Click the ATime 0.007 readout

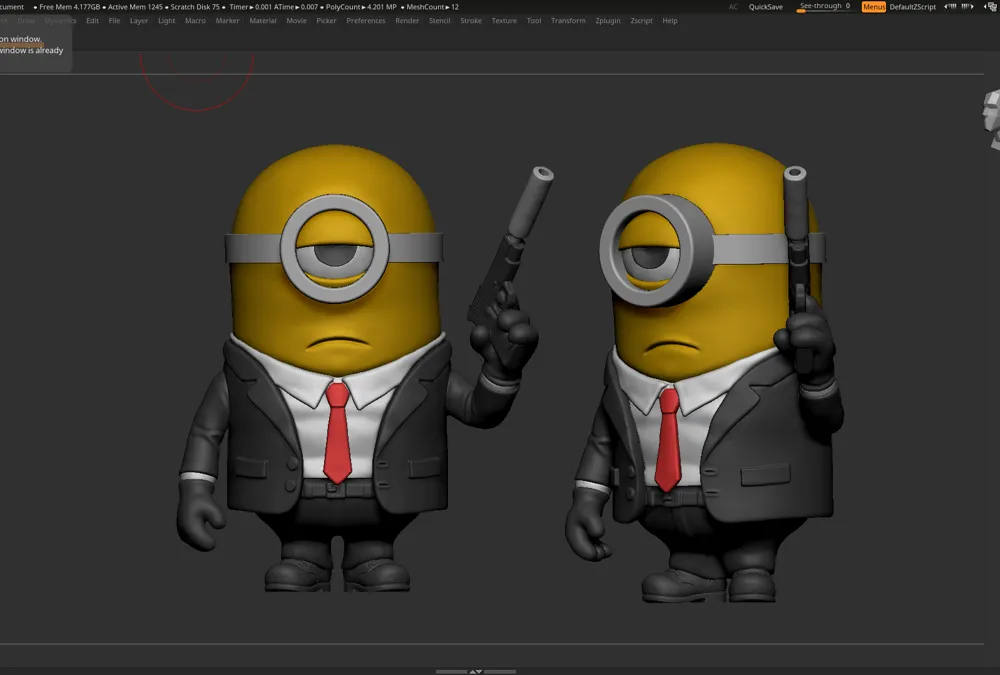[296, 7]
